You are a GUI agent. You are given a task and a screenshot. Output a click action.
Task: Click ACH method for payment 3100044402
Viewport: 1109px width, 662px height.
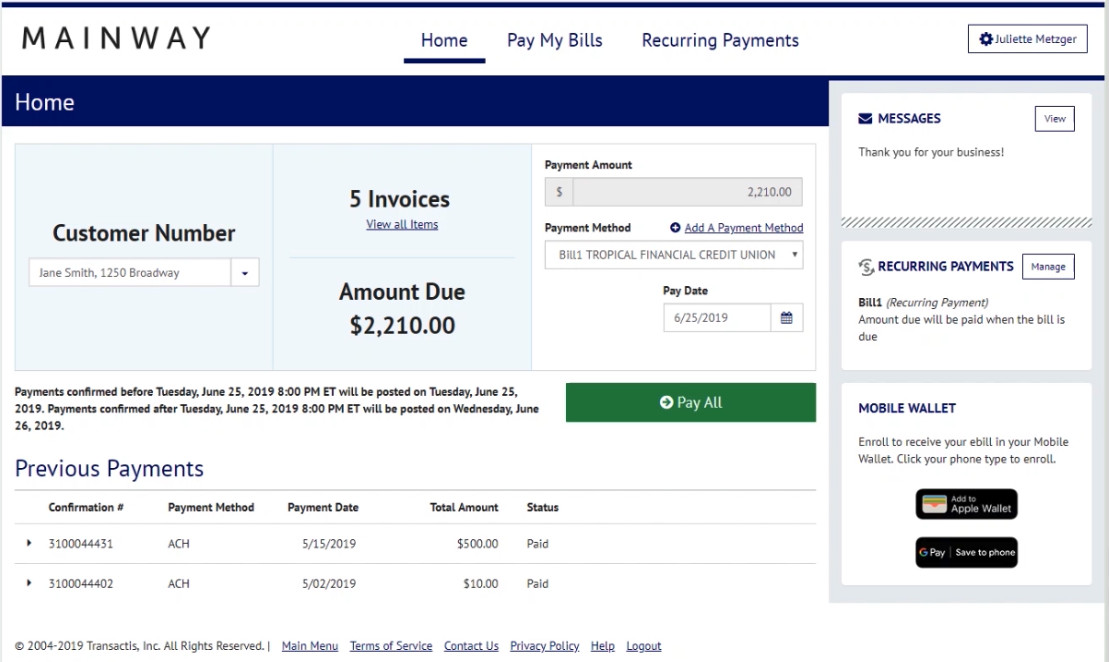coord(179,583)
